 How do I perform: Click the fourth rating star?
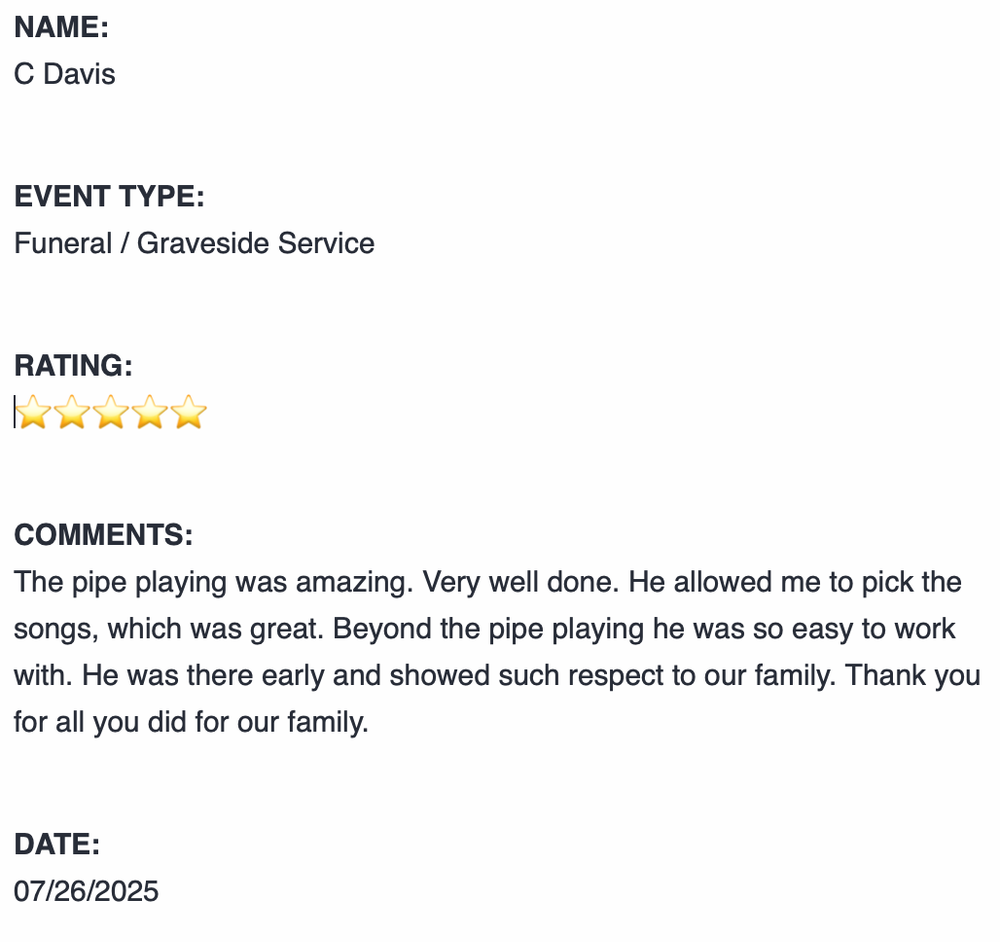coord(150,412)
